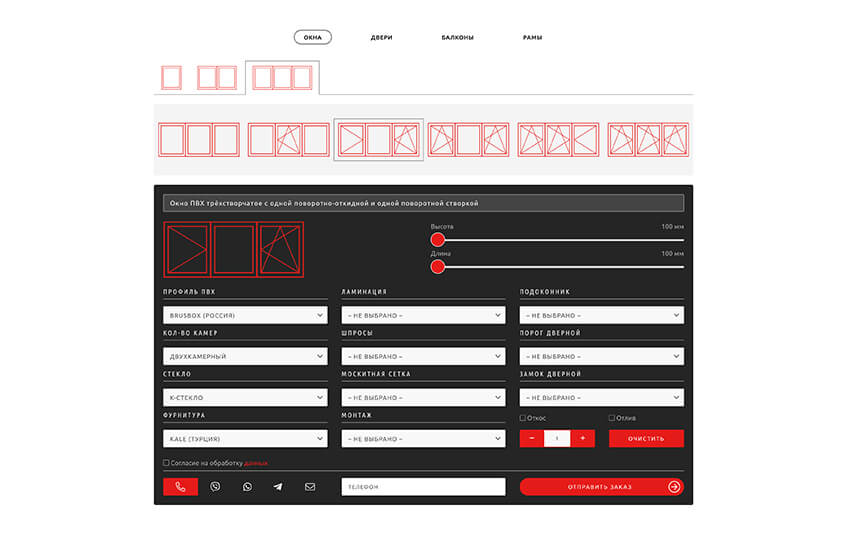848x537 pixels.
Task: Click the Высота slider handle
Action: [x=437, y=240]
